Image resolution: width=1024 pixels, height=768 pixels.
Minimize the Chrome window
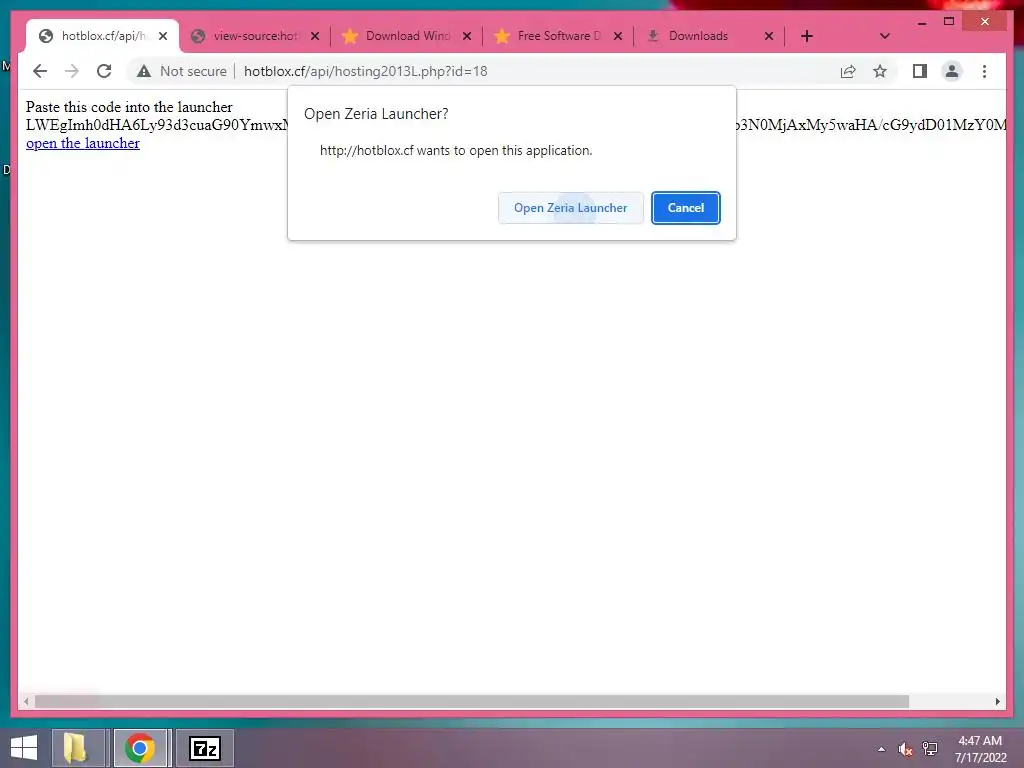[921, 22]
